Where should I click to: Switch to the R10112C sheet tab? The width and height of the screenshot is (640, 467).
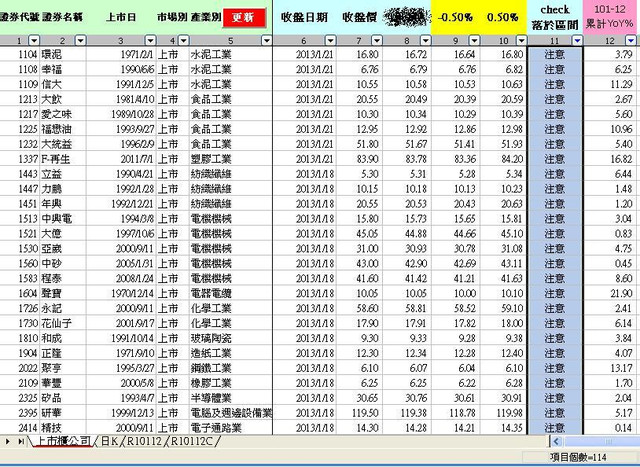tap(192, 441)
